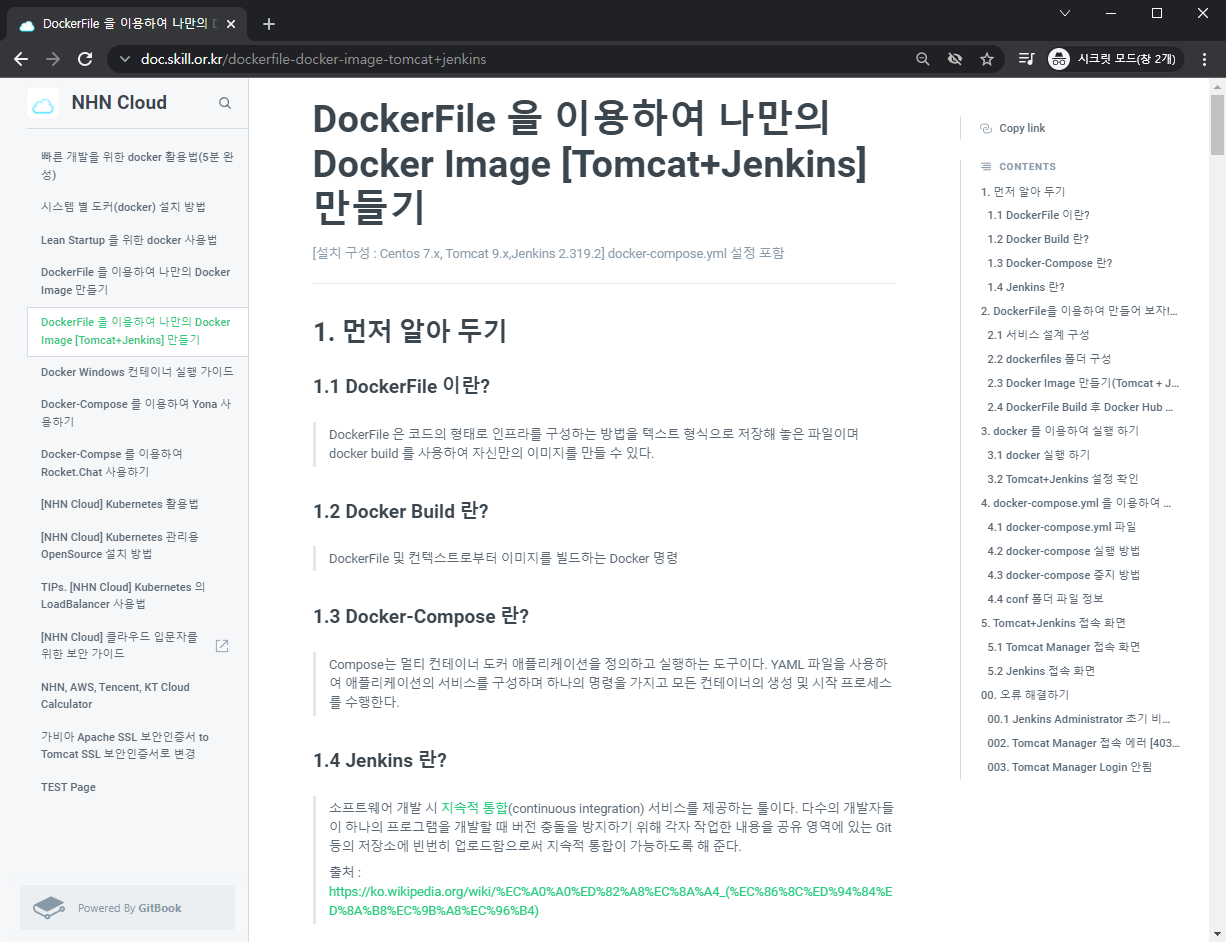Image resolution: width=1226 pixels, height=942 pixels.
Task: Jump to '2.4 DockerFile Build 후 Docker Hub' in contents
Action: [1080, 407]
